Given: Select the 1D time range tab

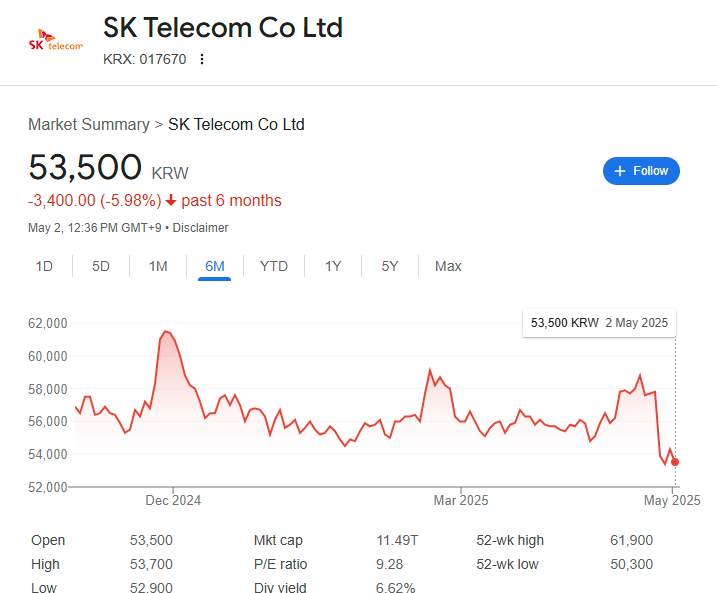Looking at the screenshot, I should (44, 266).
